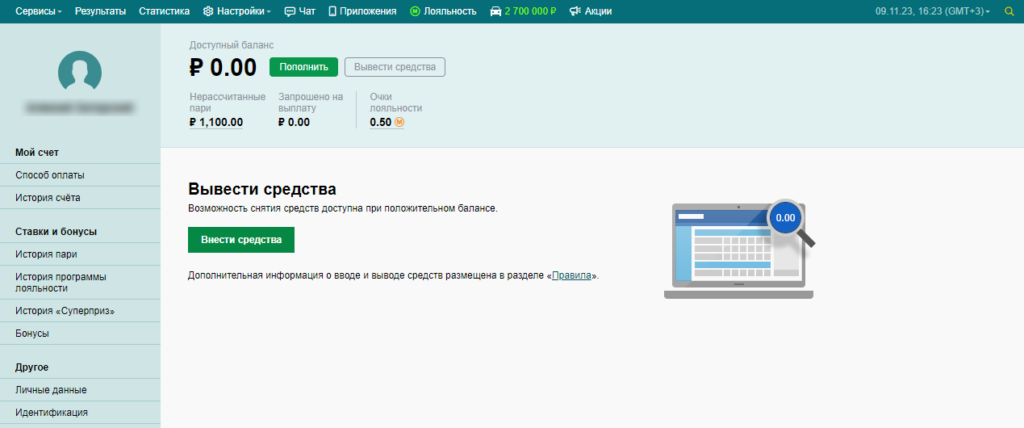Click the car prize icon
The width and height of the screenshot is (1024, 428).
coord(496,11)
